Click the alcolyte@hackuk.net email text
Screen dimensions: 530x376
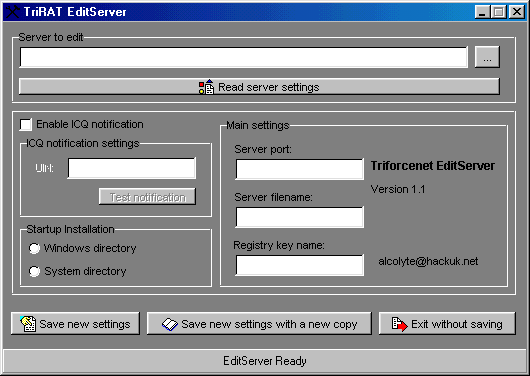pos(428,261)
